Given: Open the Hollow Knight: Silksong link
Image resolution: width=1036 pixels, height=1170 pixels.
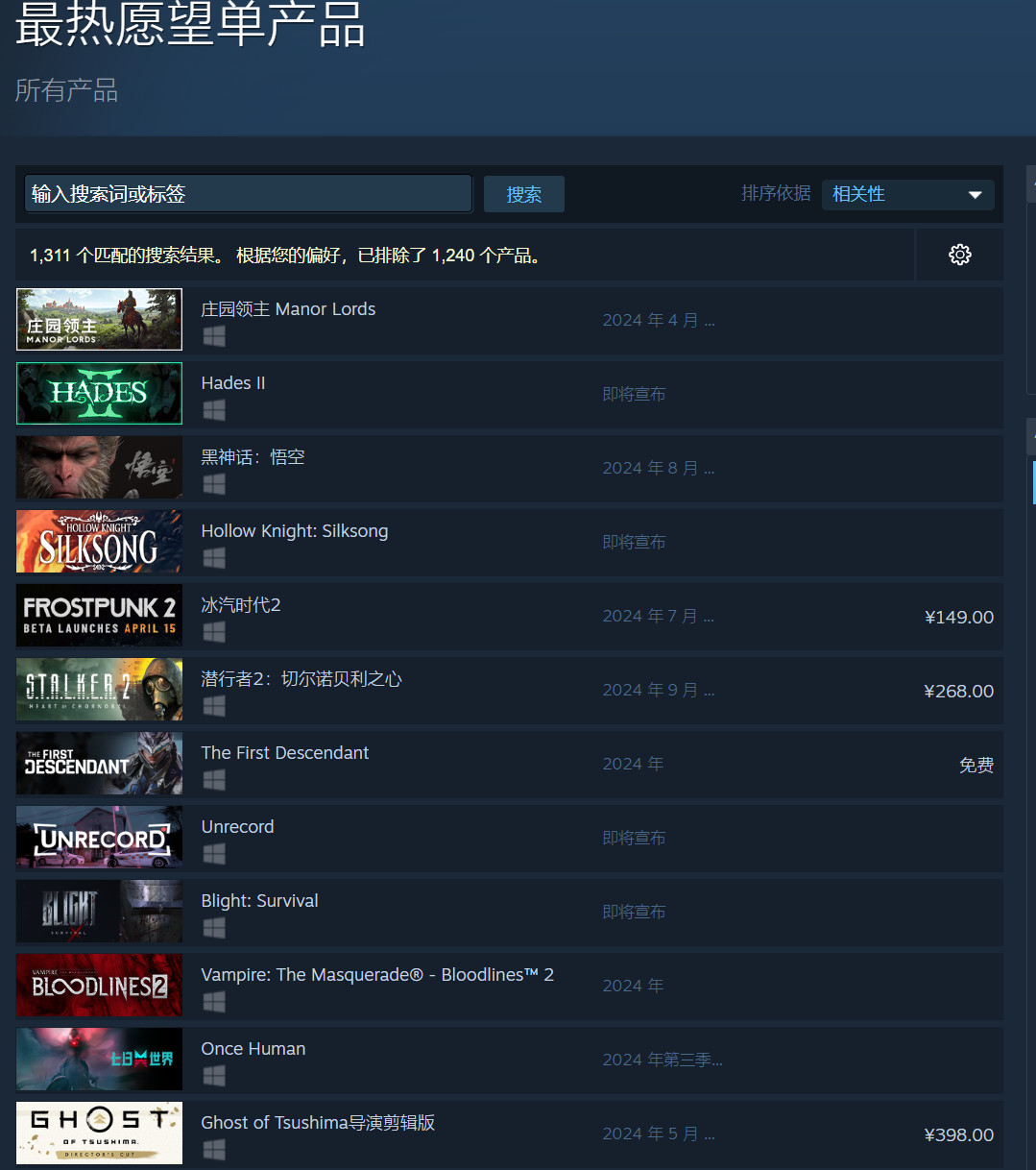Looking at the screenshot, I should pyautogui.click(x=294, y=530).
